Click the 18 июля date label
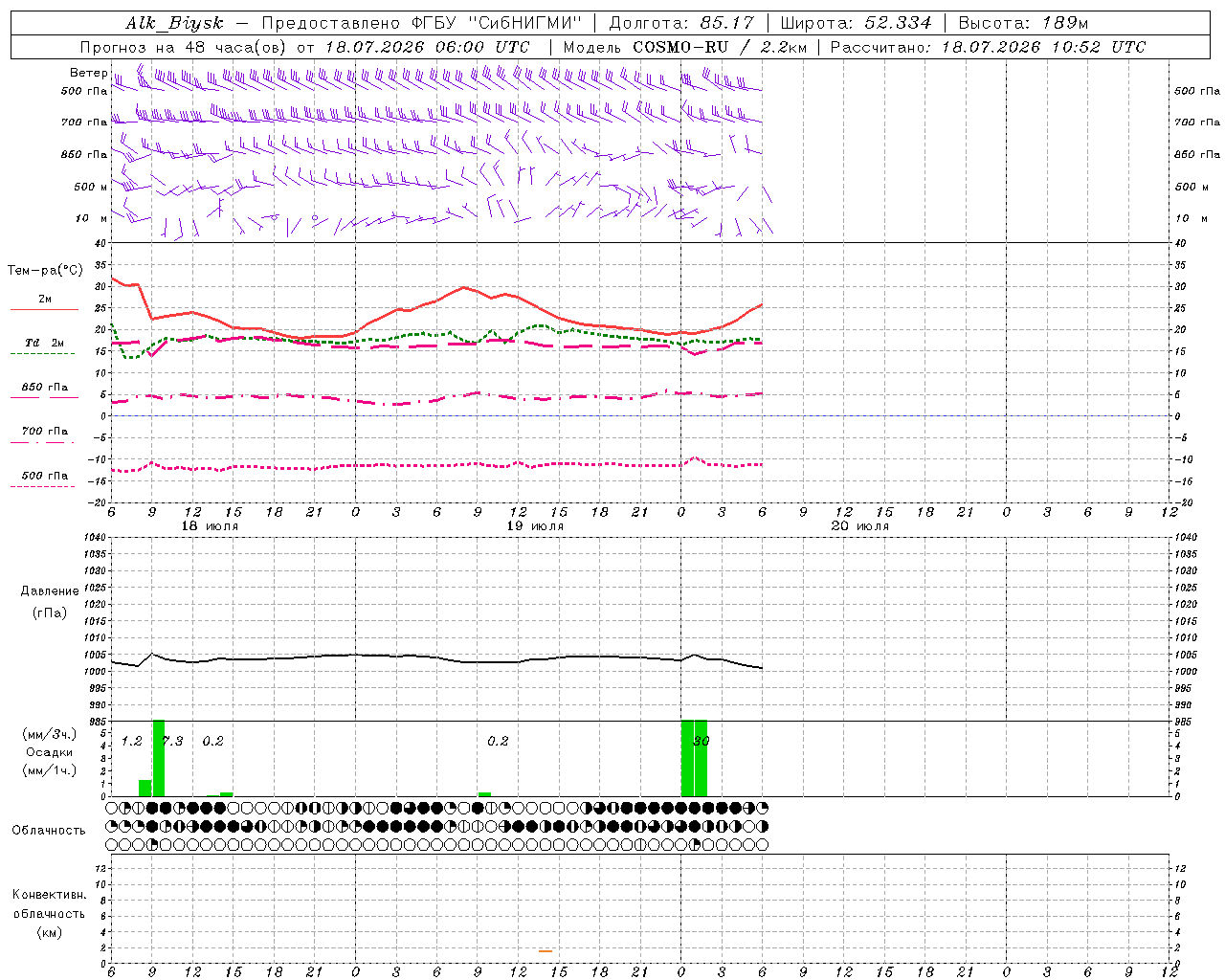This screenshot has width=1225, height=980. 211,526
